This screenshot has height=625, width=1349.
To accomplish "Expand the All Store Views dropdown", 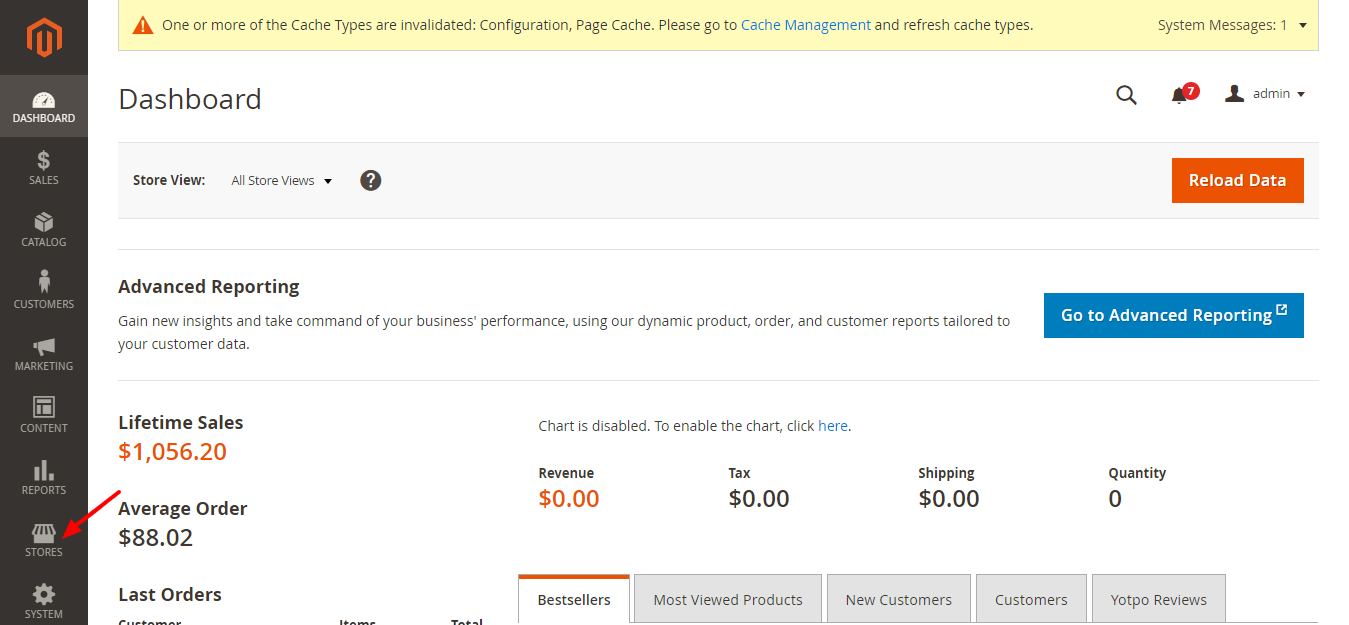I will click(x=281, y=181).
